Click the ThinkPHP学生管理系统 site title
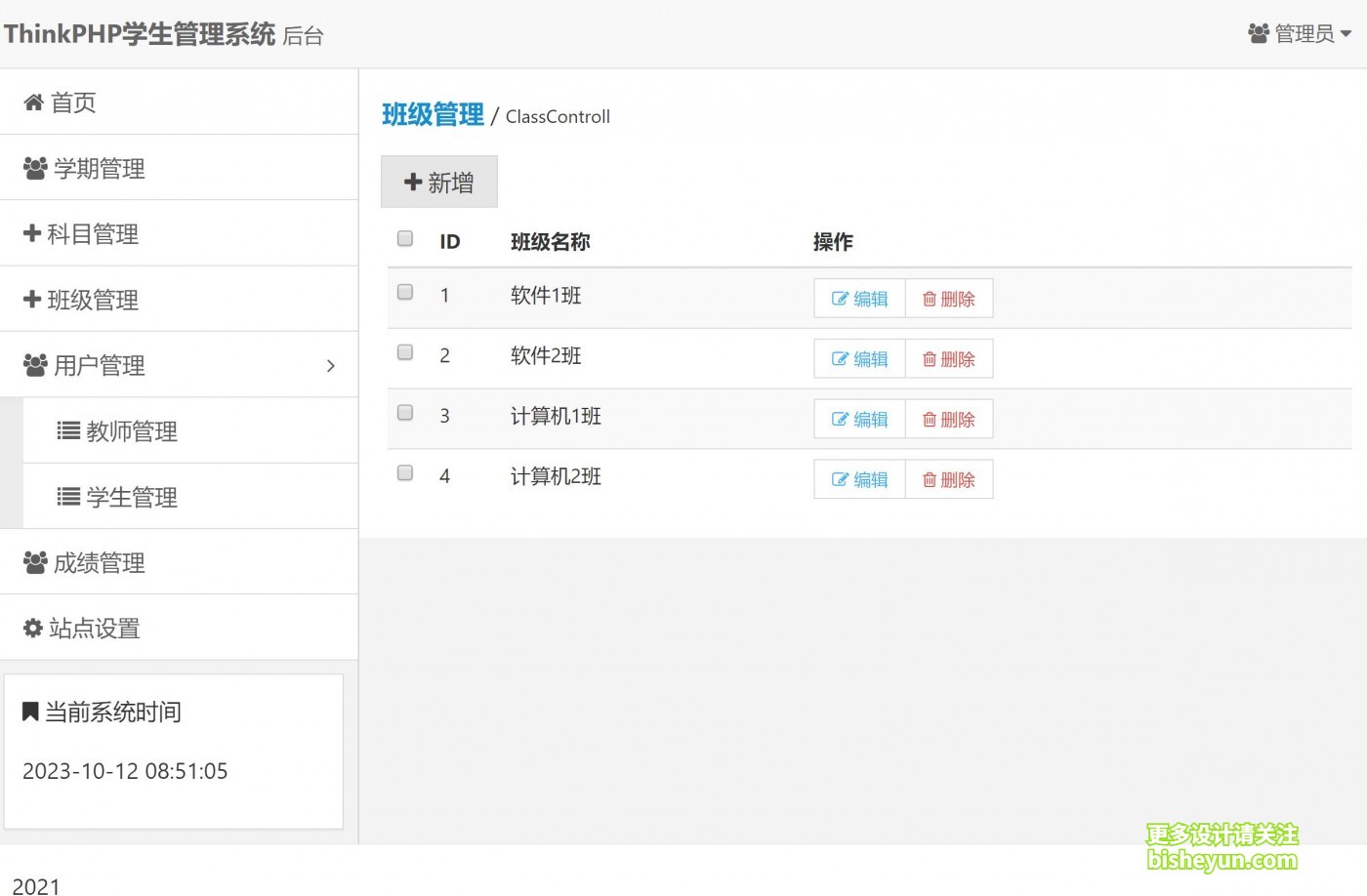This screenshot has height=896, width=1367. 140,34
